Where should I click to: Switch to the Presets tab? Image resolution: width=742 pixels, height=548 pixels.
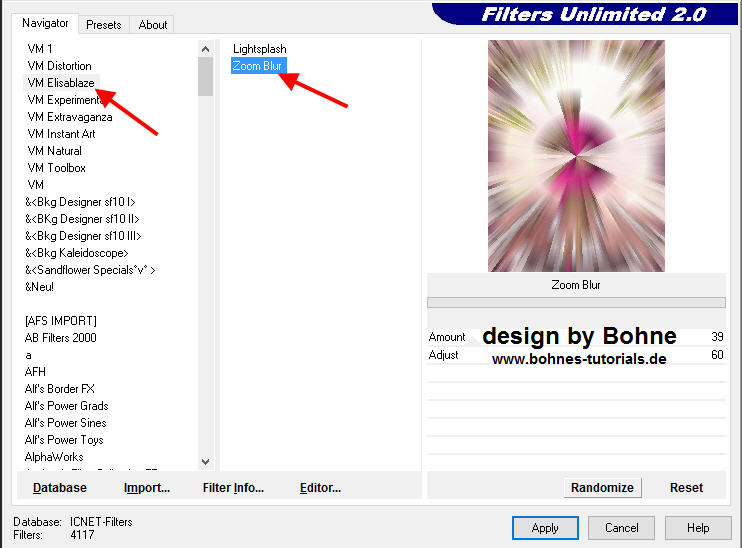(103, 25)
